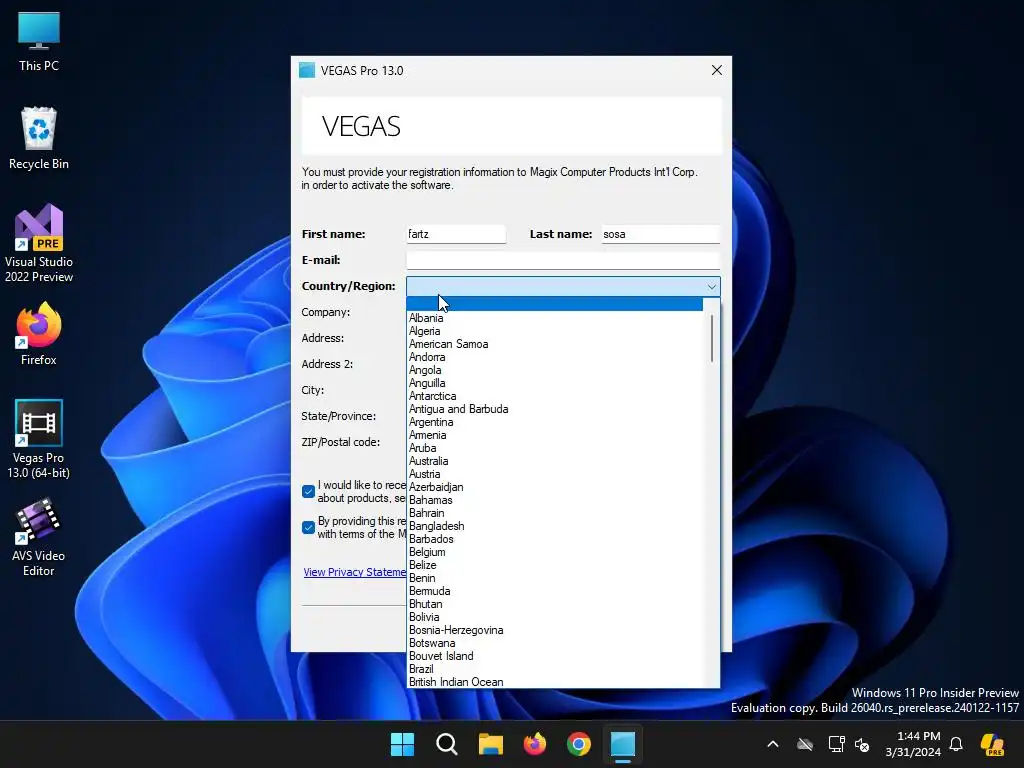Select the AVS Video Editor shortcut
The height and width of the screenshot is (768, 1024).
pos(39,537)
